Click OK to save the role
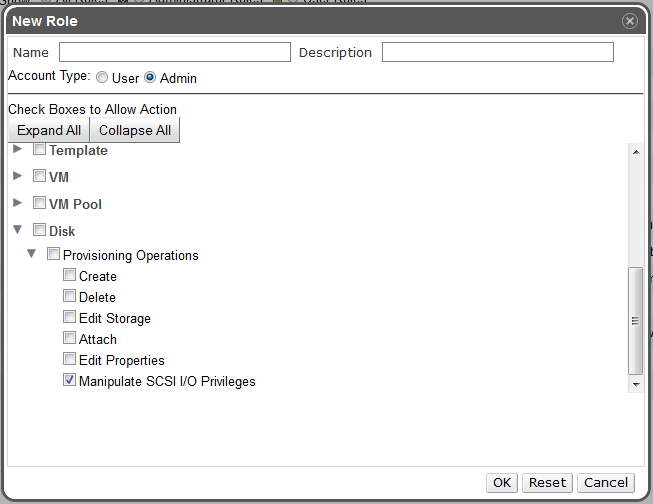653x504 pixels. tap(502, 482)
